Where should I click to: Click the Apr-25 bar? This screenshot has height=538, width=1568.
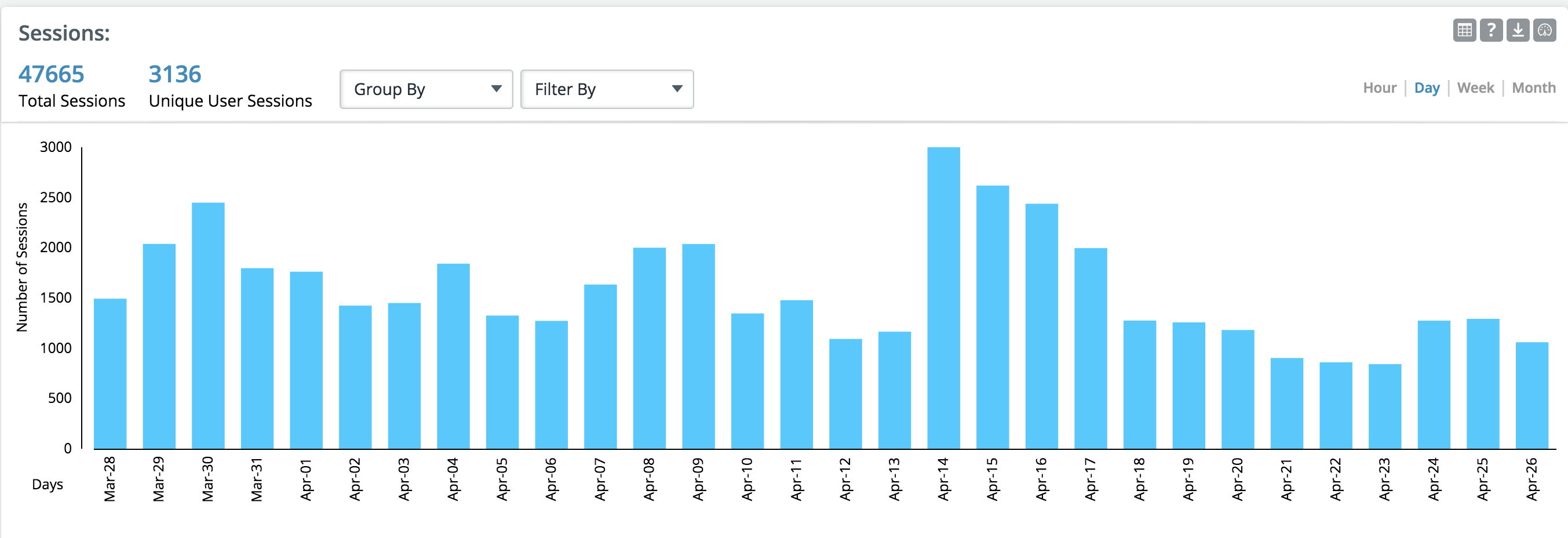click(1483, 384)
